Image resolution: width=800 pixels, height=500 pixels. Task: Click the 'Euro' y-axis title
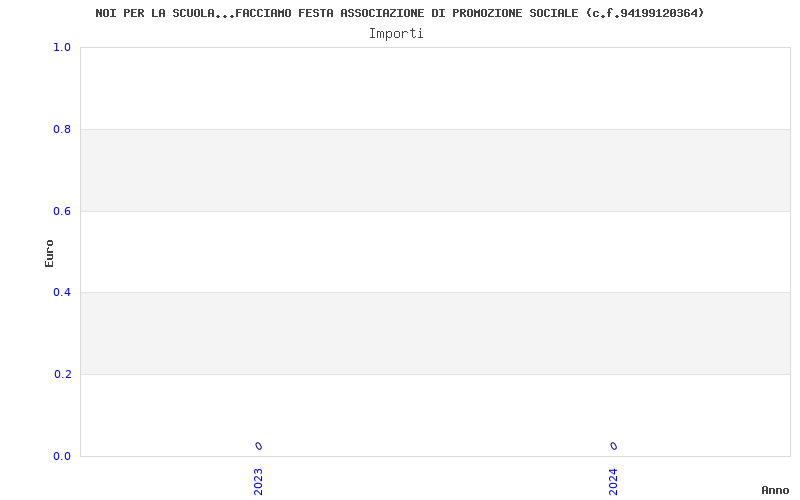49,253
